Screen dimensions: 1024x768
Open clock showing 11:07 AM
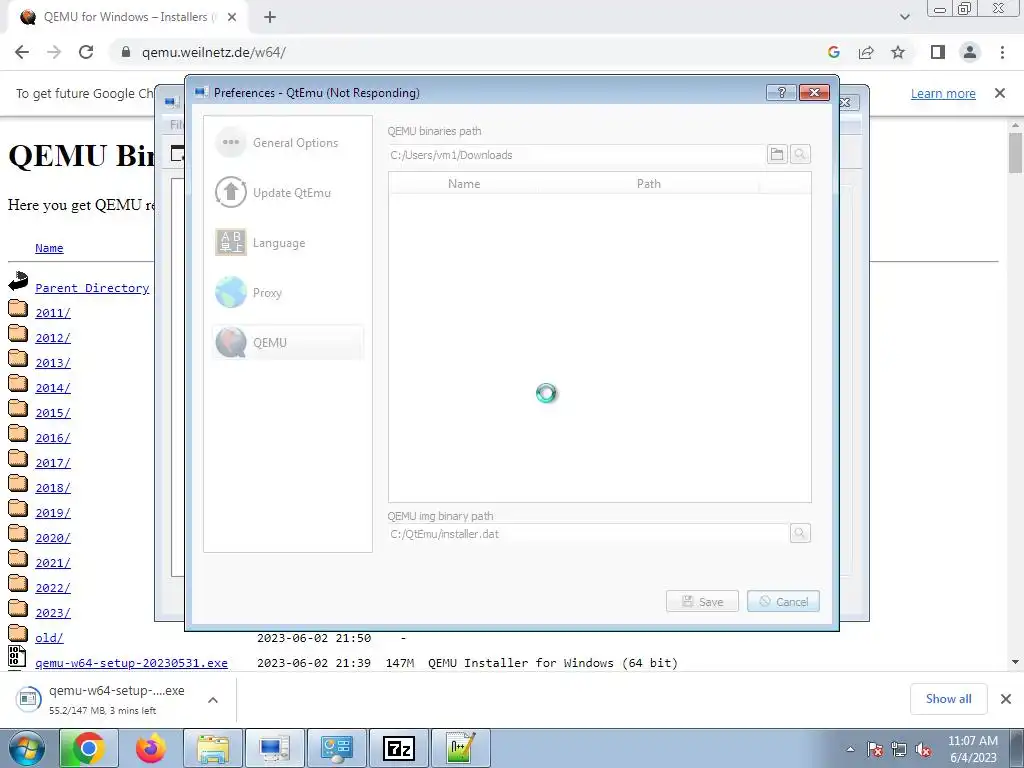click(972, 749)
